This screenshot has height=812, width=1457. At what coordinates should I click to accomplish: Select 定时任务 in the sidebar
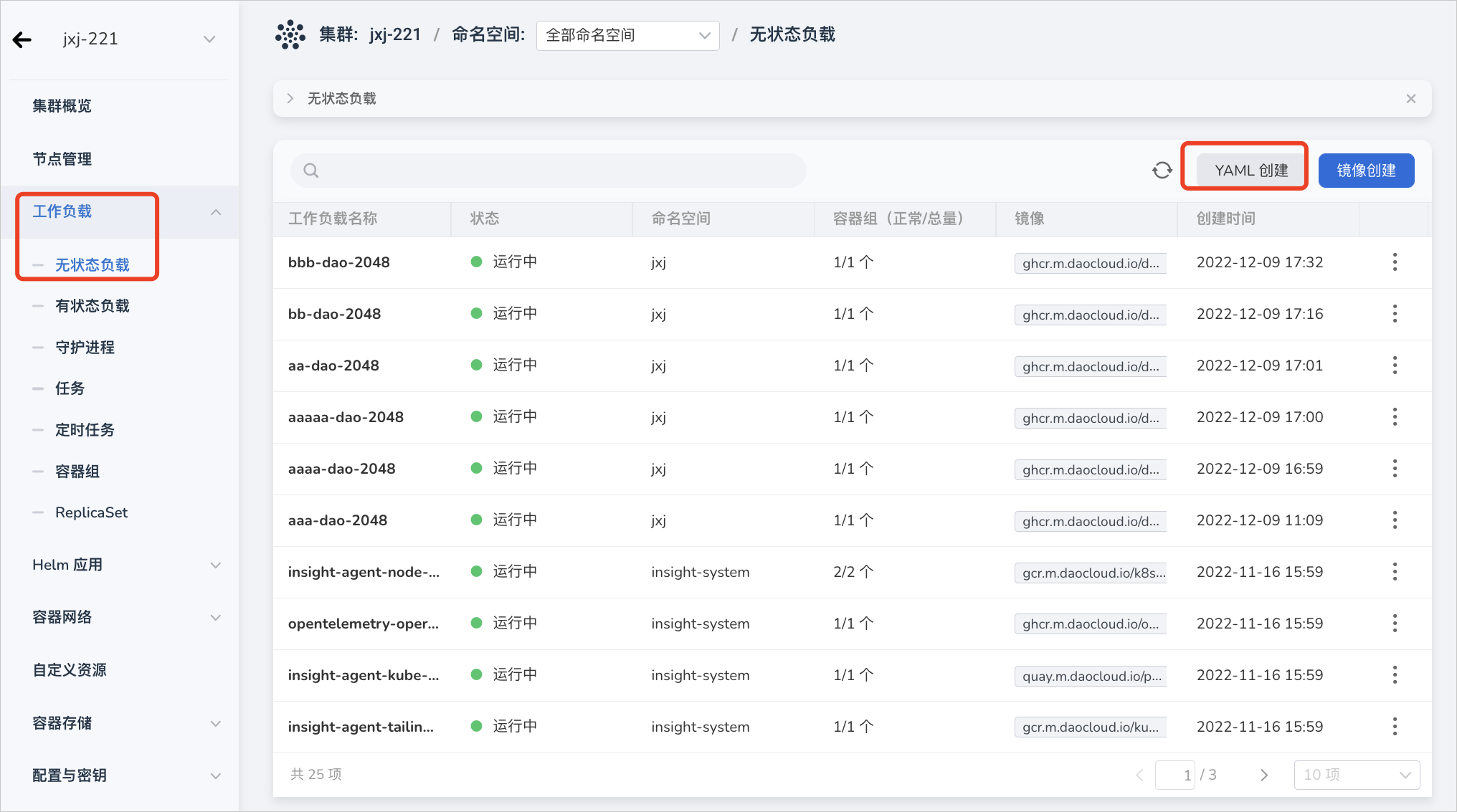[x=85, y=430]
